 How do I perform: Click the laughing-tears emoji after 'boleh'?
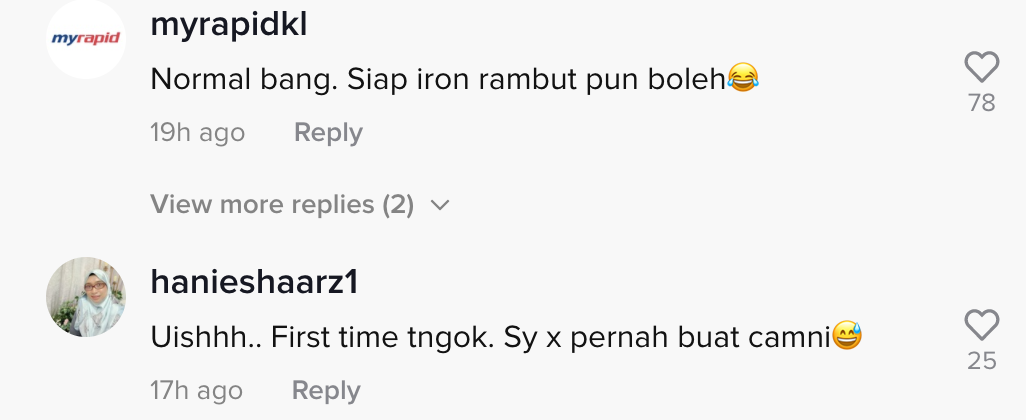click(x=743, y=77)
